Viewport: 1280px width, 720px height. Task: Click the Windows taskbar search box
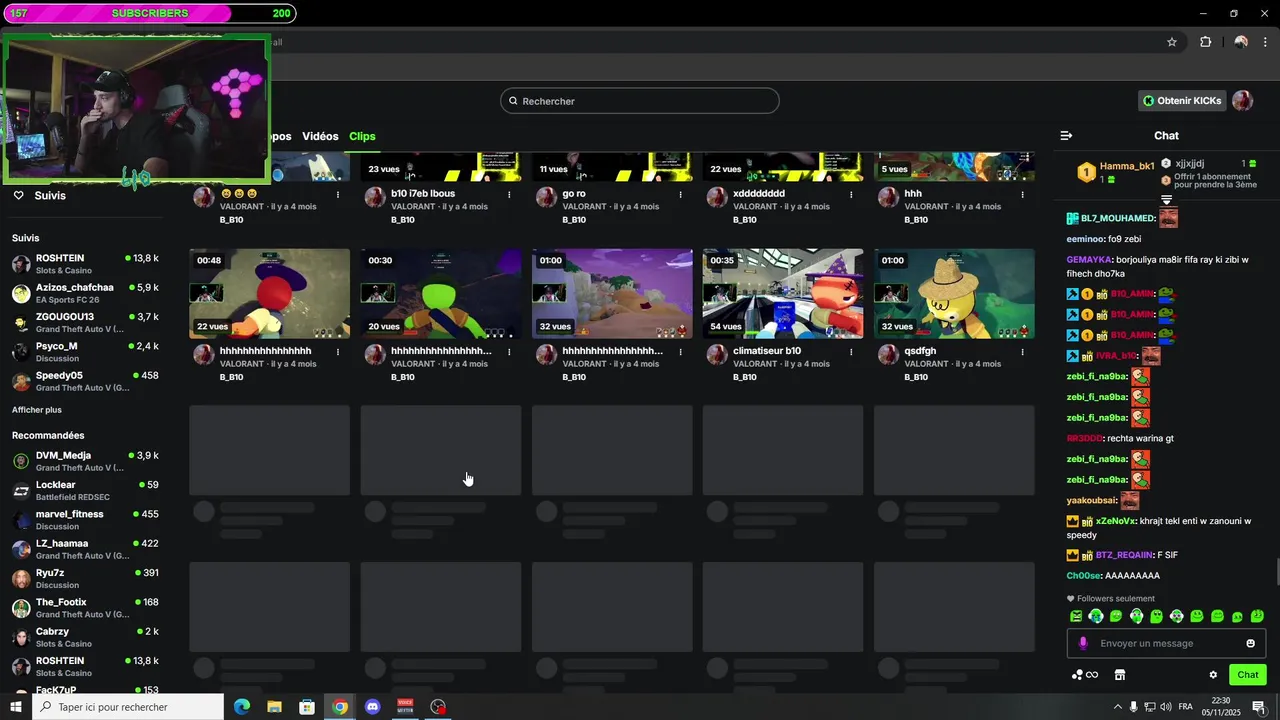pyautogui.click(x=128, y=707)
